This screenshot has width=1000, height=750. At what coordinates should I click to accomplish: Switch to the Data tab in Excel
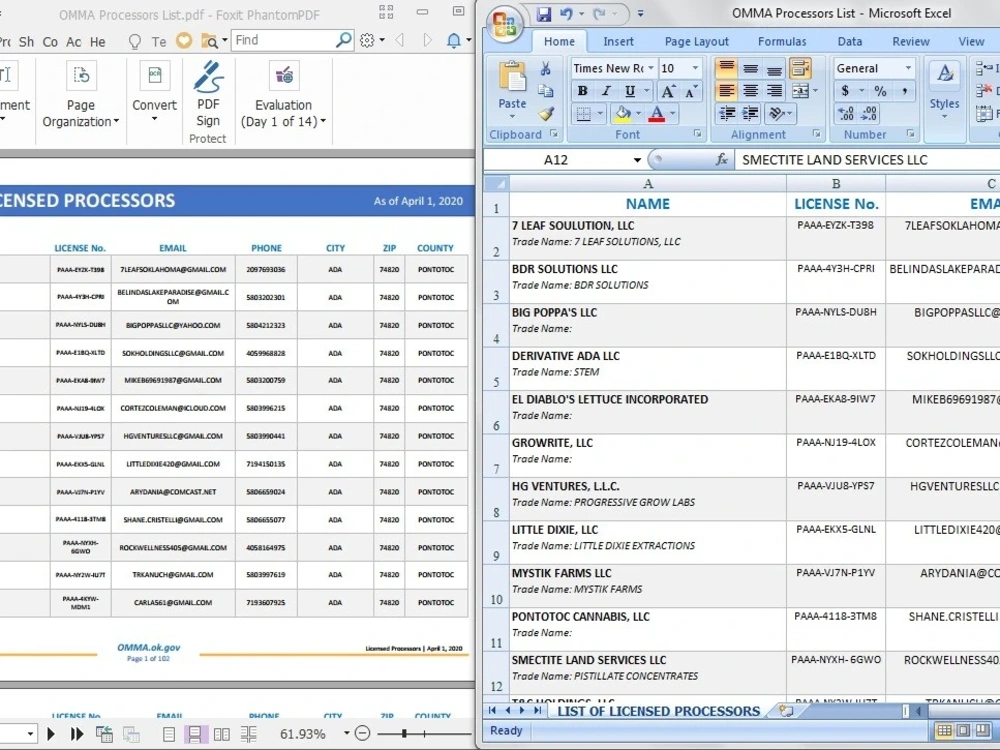point(849,41)
